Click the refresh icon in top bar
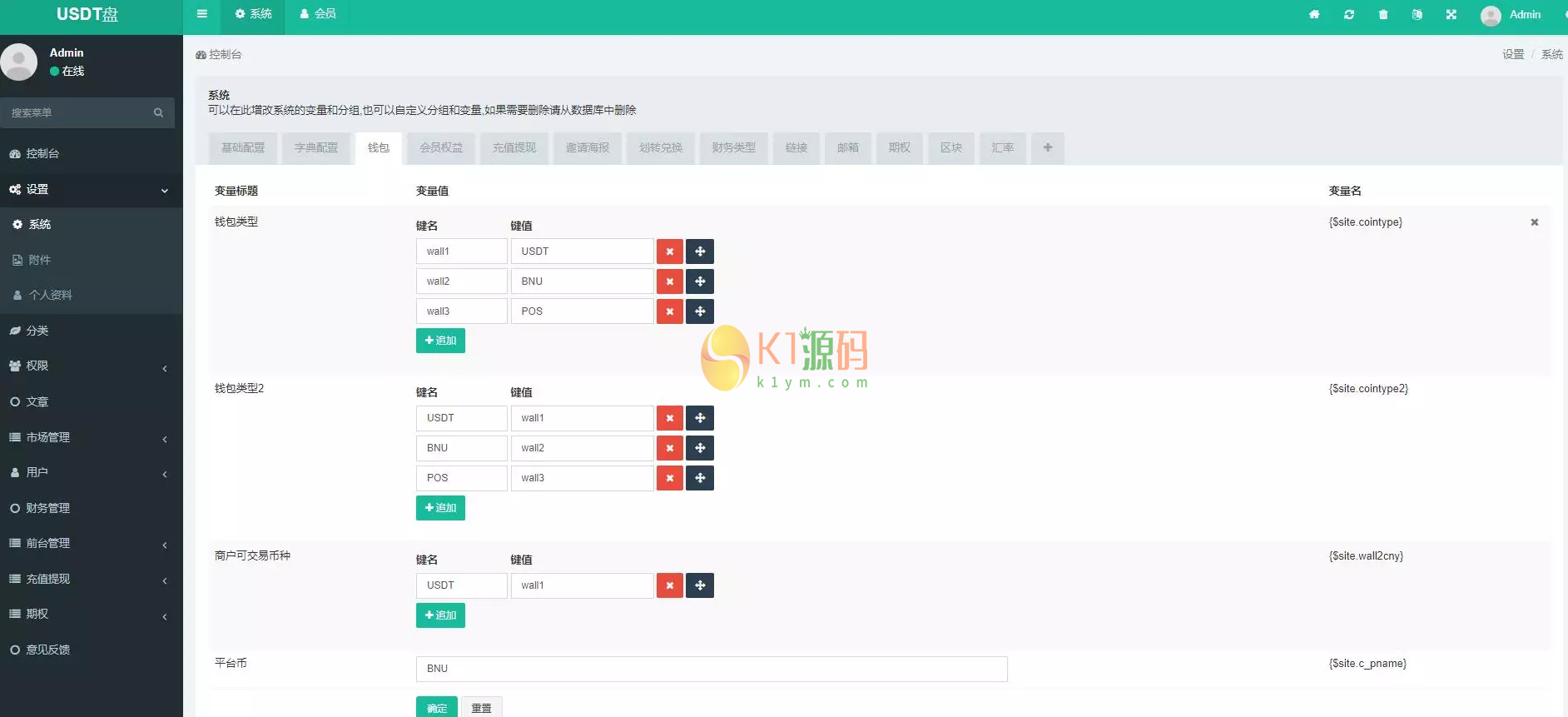1568x717 pixels. 1348,14
